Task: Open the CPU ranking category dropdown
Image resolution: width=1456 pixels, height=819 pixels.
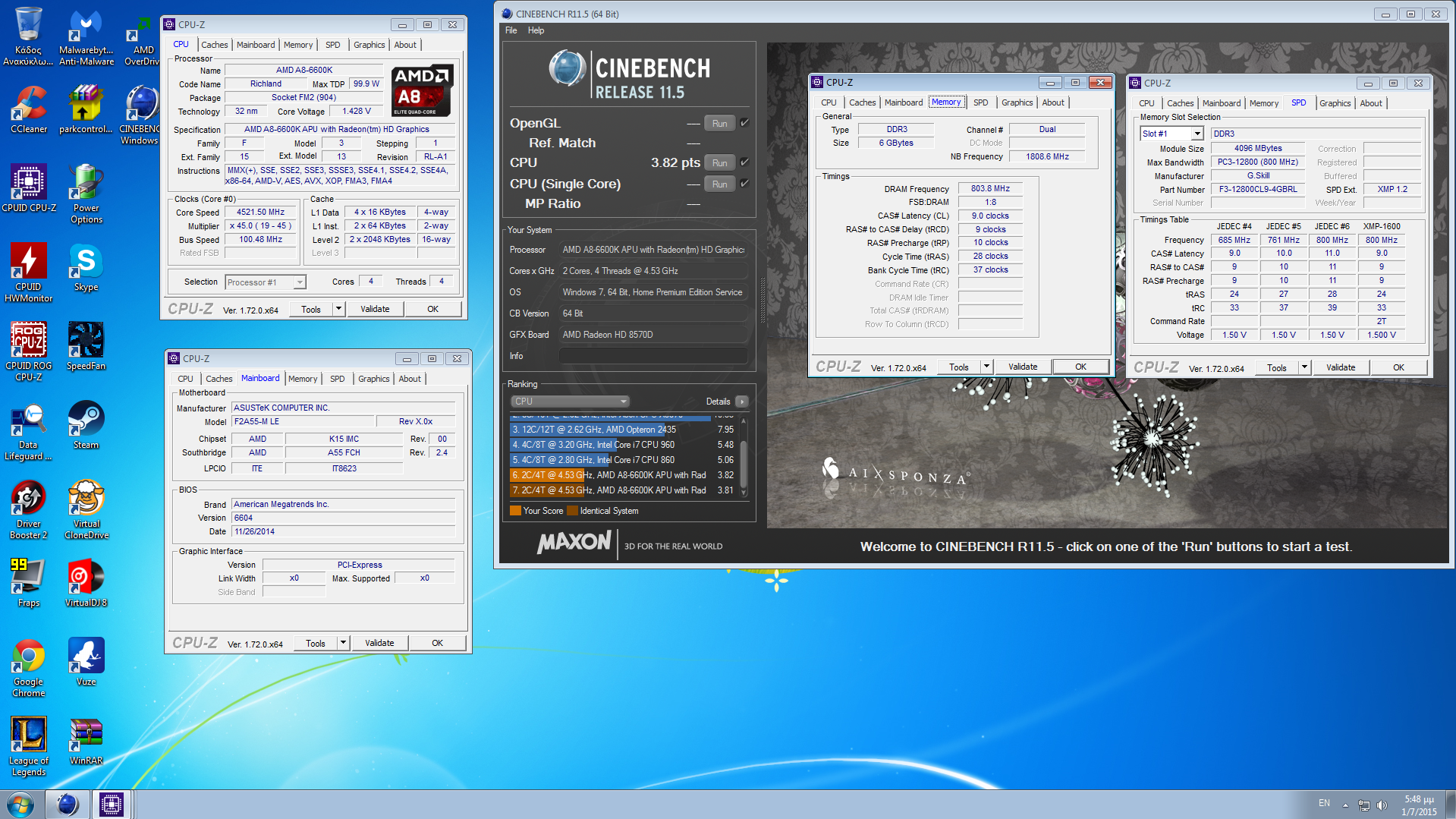Action: [571, 402]
